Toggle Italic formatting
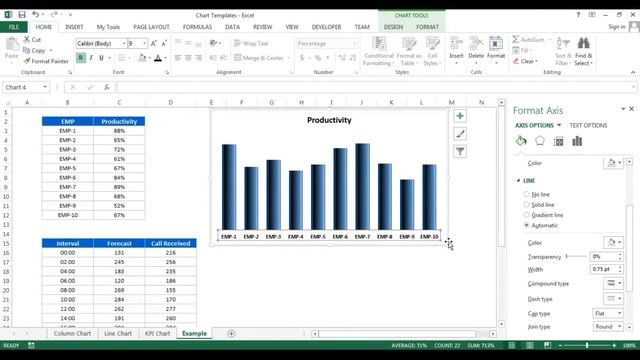640x360 pixels. click(x=91, y=58)
